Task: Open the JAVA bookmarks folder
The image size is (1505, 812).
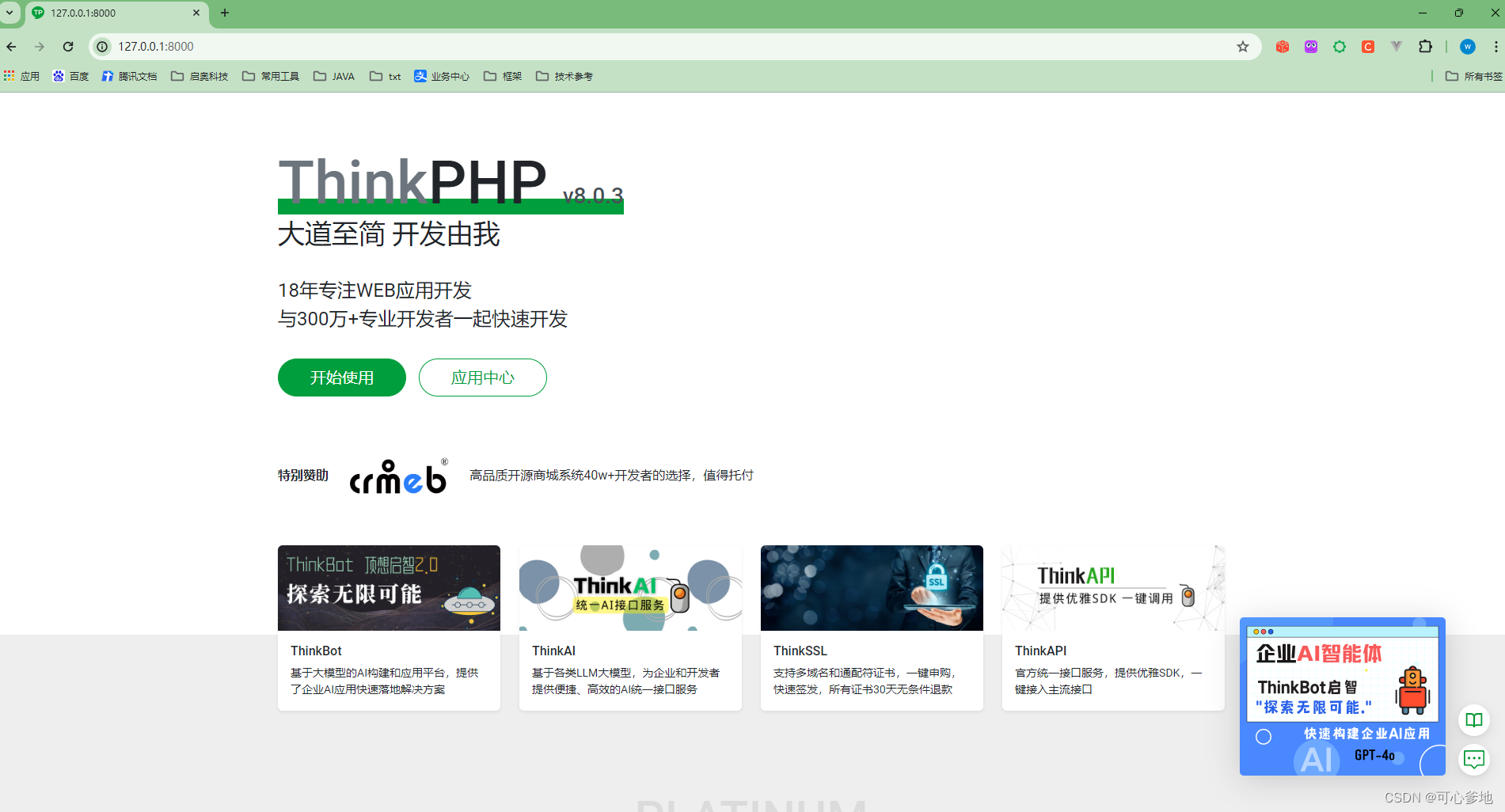Action: coord(334,75)
